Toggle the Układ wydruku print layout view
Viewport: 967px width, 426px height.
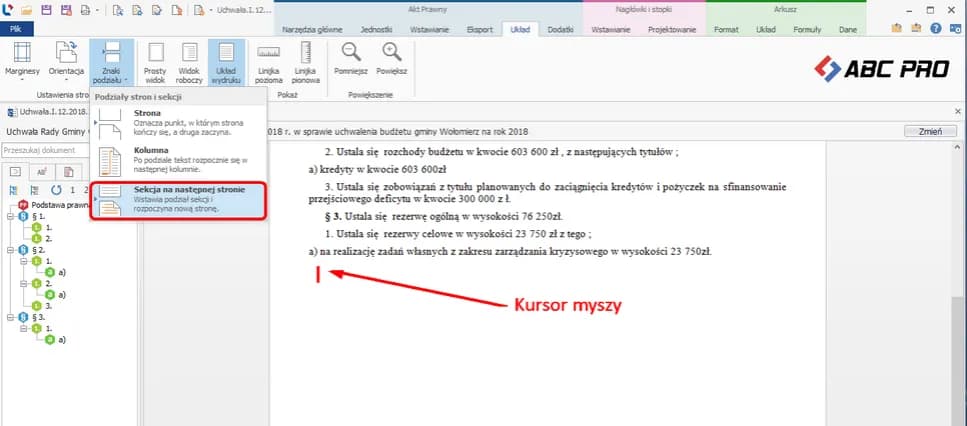226,62
